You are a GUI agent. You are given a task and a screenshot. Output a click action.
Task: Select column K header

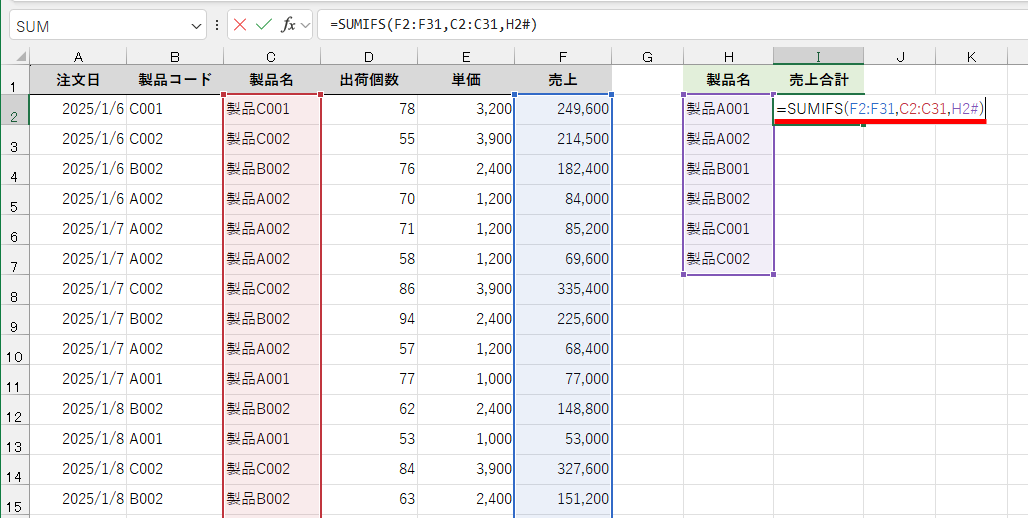(971, 57)
